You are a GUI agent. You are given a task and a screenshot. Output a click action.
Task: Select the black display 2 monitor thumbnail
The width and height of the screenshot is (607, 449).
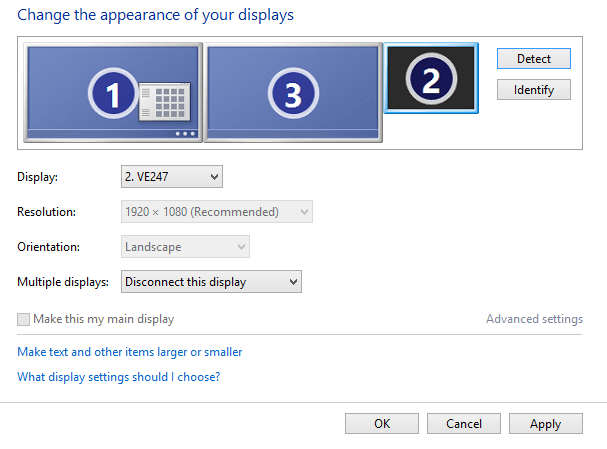431,79
